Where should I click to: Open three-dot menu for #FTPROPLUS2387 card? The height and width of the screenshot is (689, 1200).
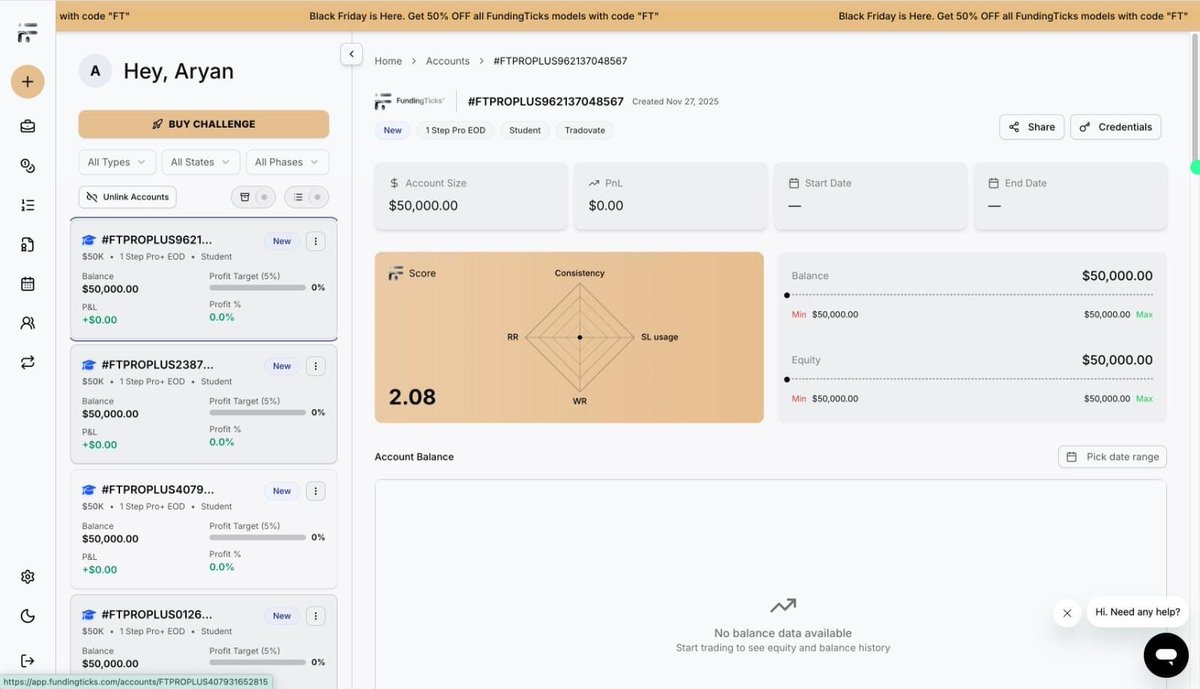click(315, 366)
